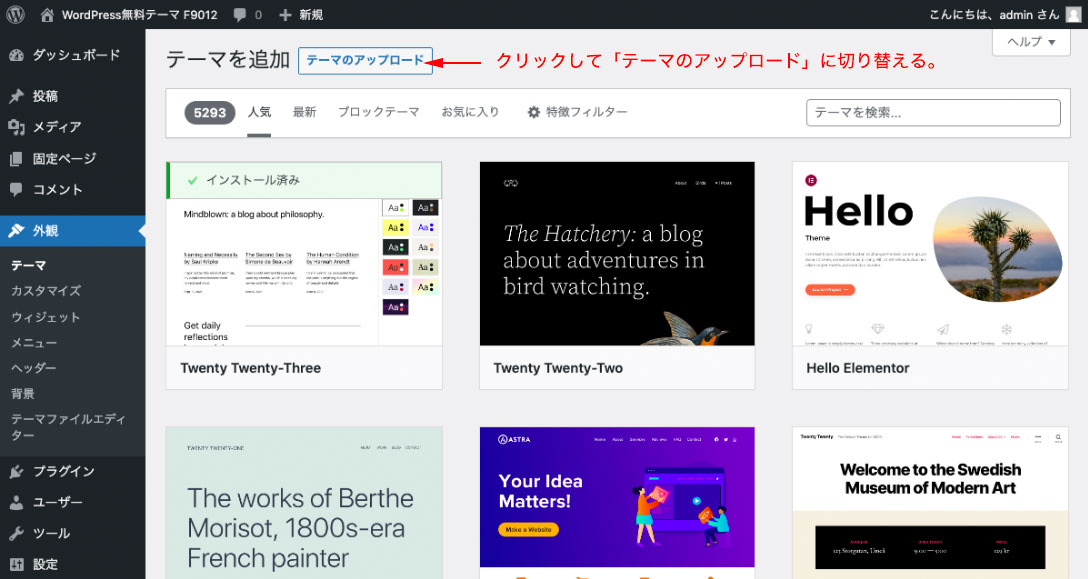Click こんにちは、admin さん account link

(x=994, y=15)
